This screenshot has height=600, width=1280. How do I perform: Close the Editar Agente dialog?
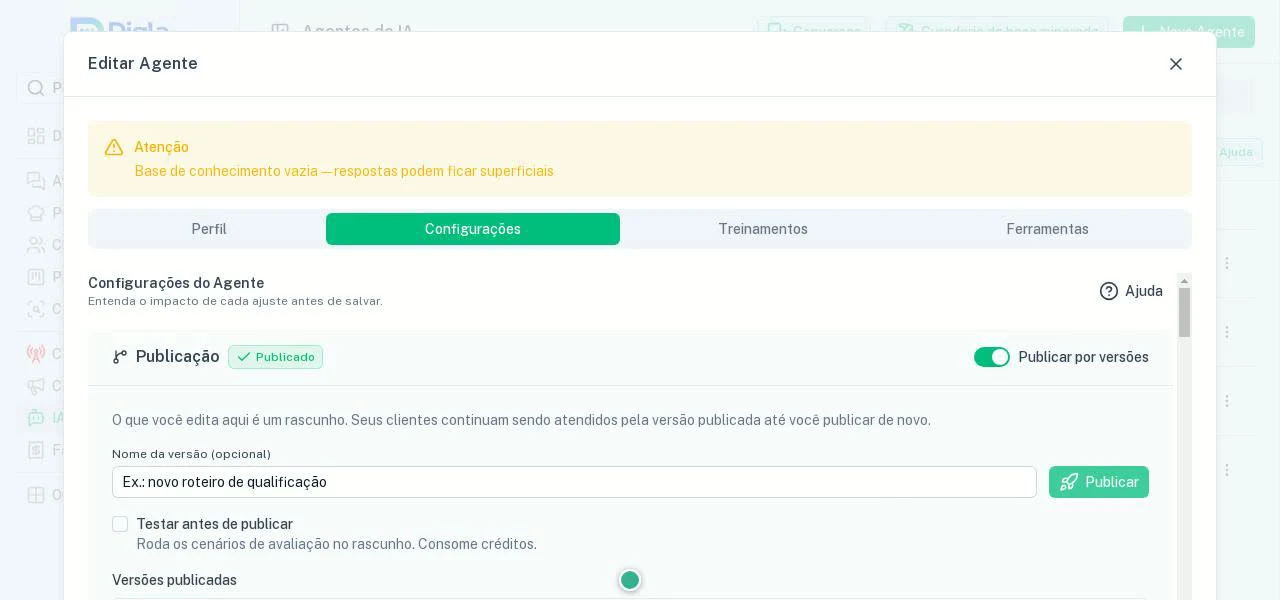pyautogui.click(x=1176, y=64)
